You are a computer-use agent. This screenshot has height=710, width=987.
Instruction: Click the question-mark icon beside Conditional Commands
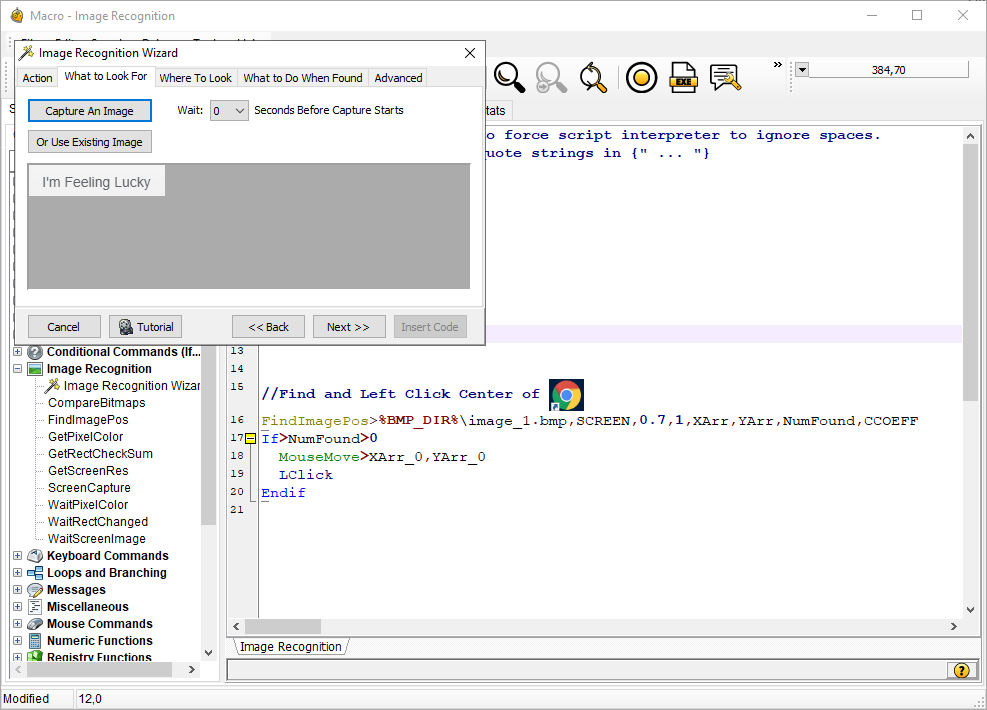(33, 351)
